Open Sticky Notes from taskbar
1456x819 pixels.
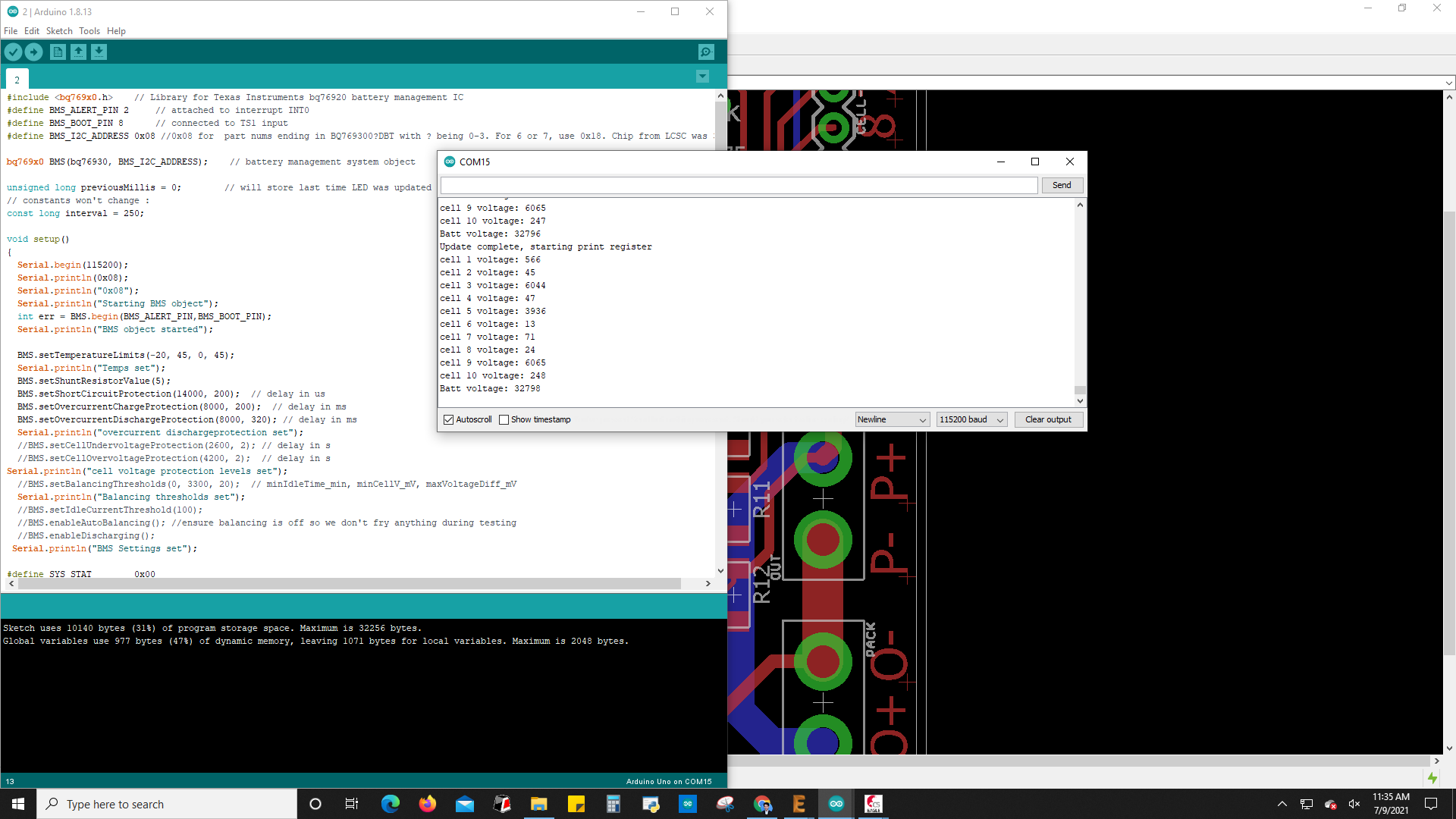576,804
